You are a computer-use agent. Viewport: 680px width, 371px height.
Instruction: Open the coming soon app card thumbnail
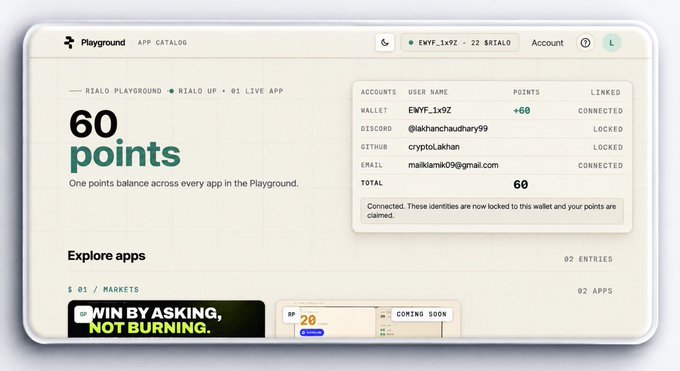[368, 319]
